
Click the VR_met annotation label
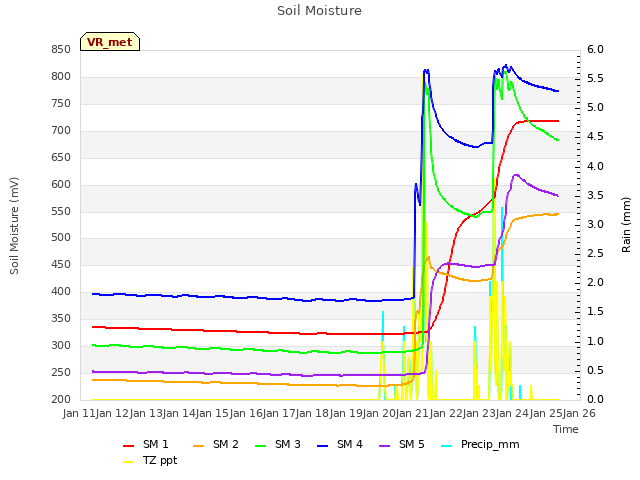click(x=110, y=42)
